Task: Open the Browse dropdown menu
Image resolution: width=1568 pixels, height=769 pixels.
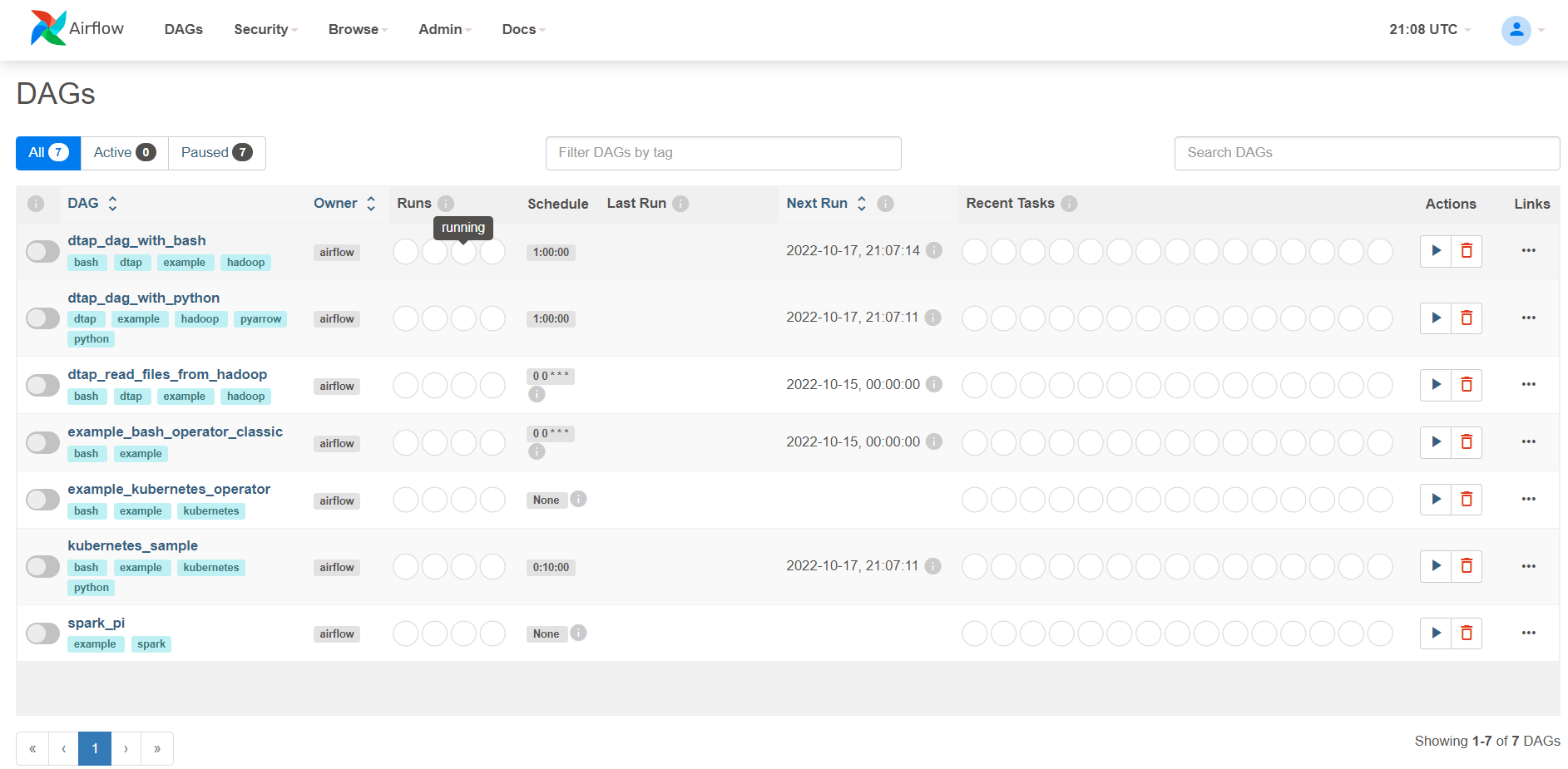Action: point(358,29)
